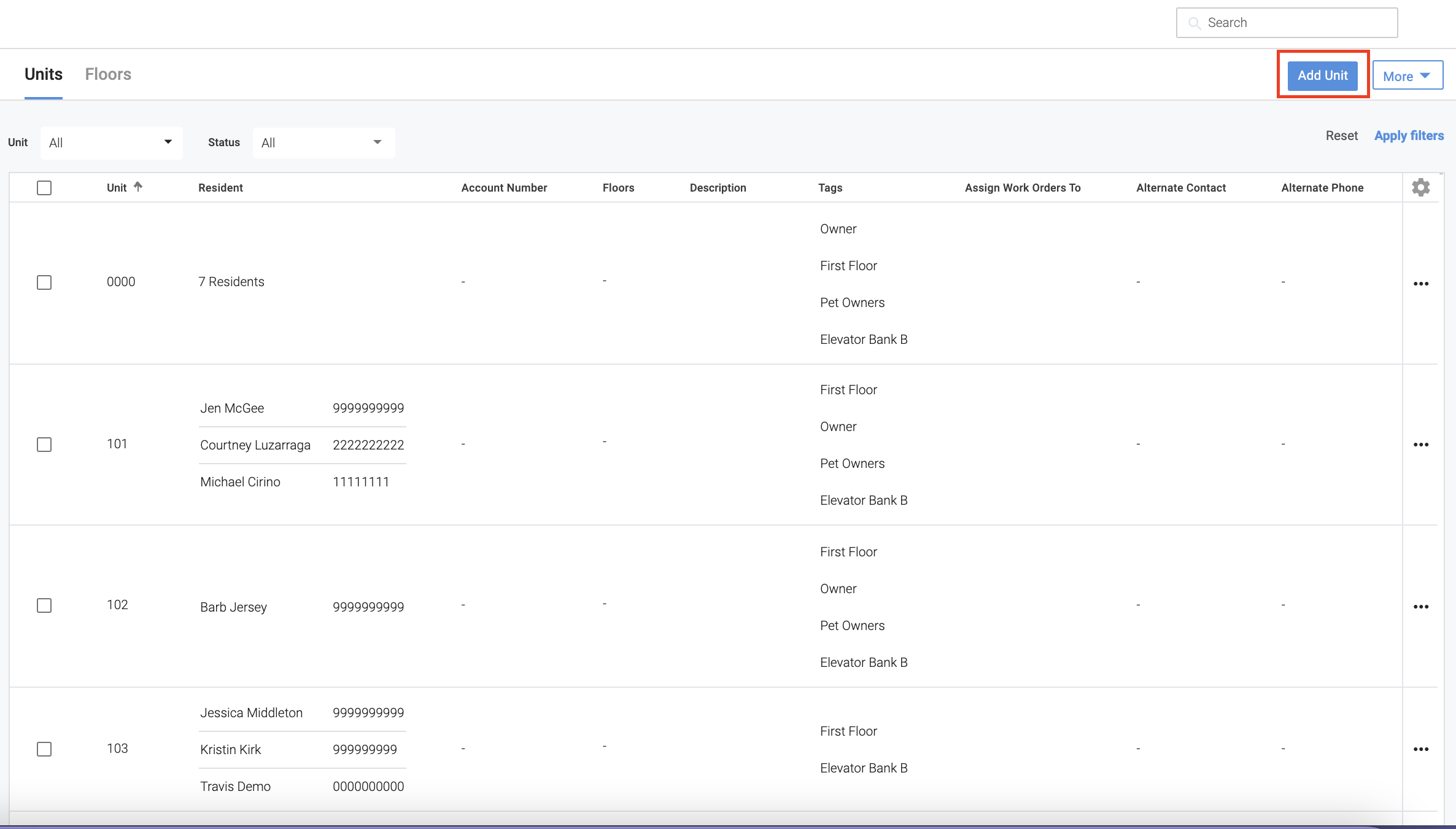This screenshot has height=829, width=1456.
Task: Focus the Search input field
Action: tap(1295, 23)
